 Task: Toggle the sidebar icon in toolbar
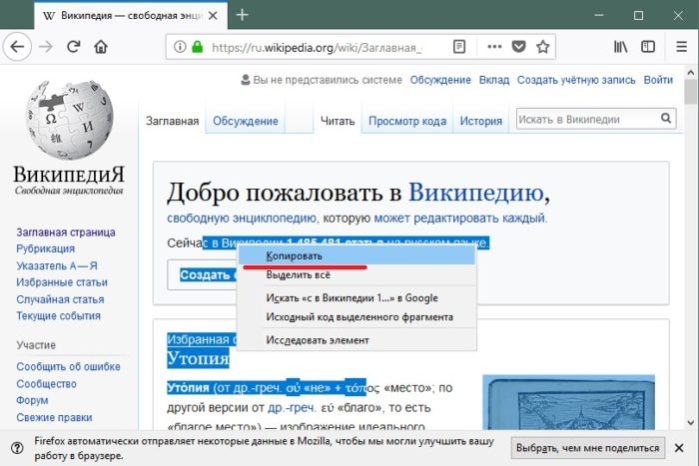point(648,47)
